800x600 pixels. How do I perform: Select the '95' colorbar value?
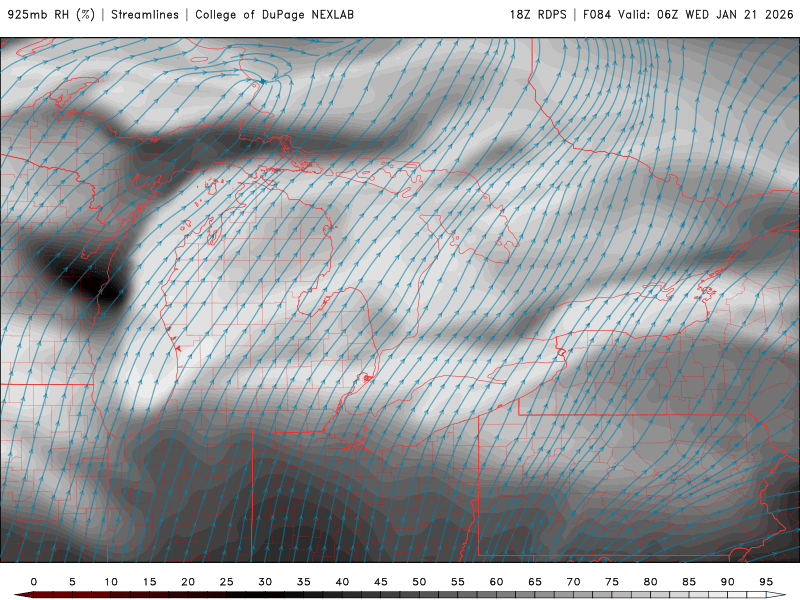pos(766,582)
